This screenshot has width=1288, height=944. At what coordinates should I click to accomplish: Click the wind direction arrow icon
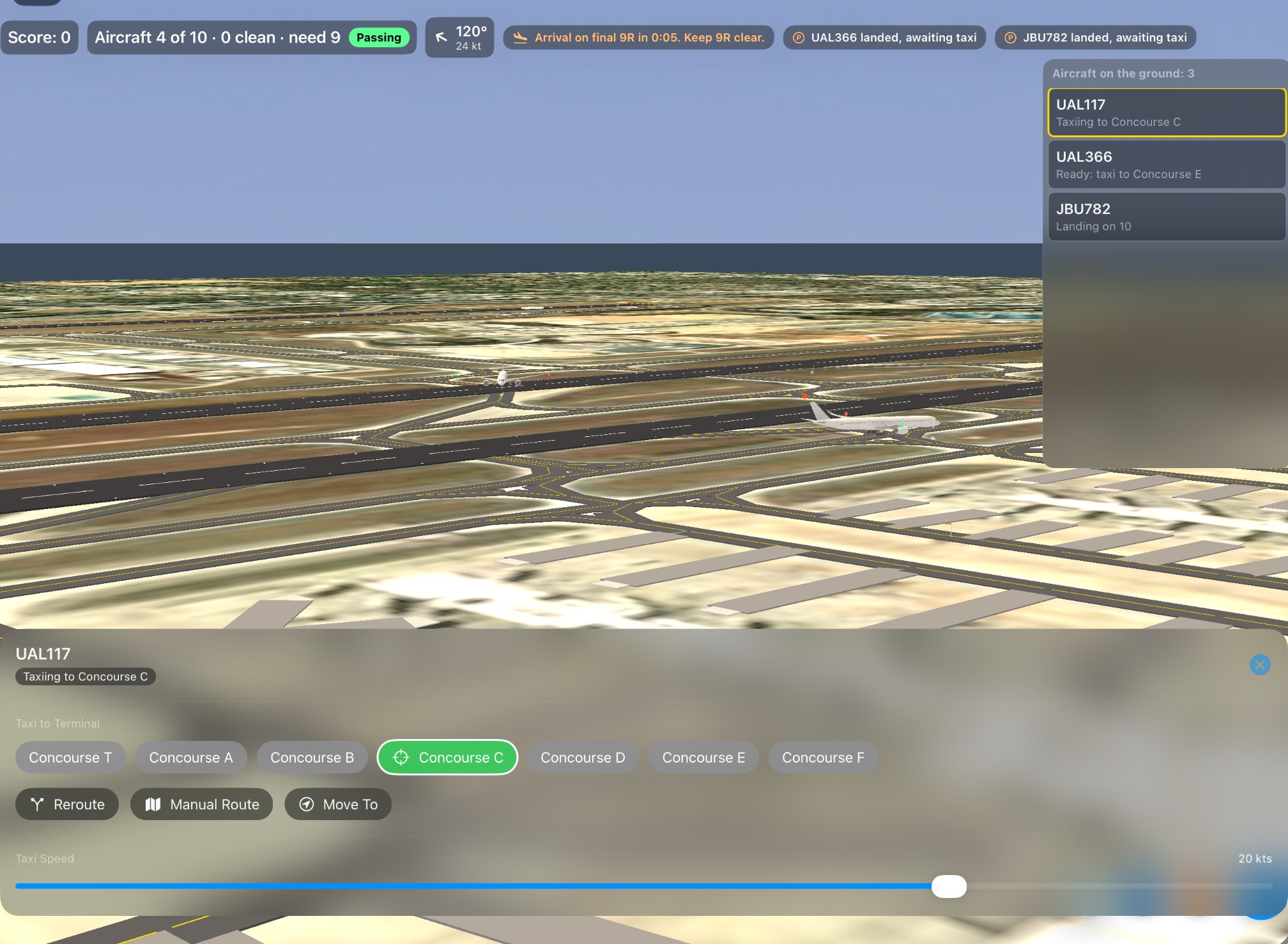441,38
